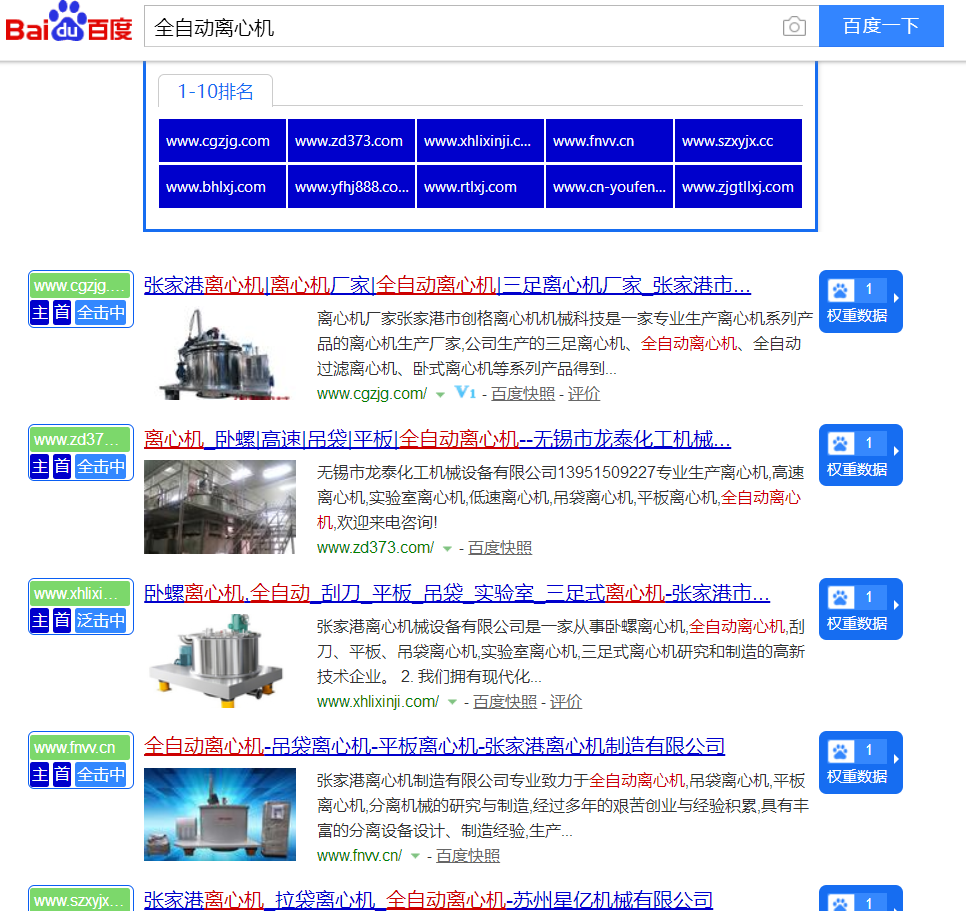
Task: Click www.xhlixinji.c... in ranking grid
Action: tap(481, 140)
